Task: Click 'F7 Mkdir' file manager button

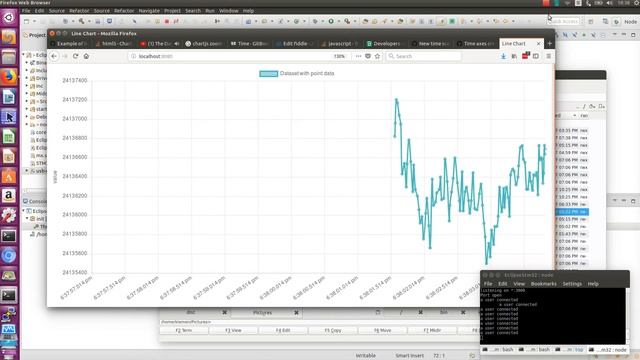Action: click(x=432, y=330)
